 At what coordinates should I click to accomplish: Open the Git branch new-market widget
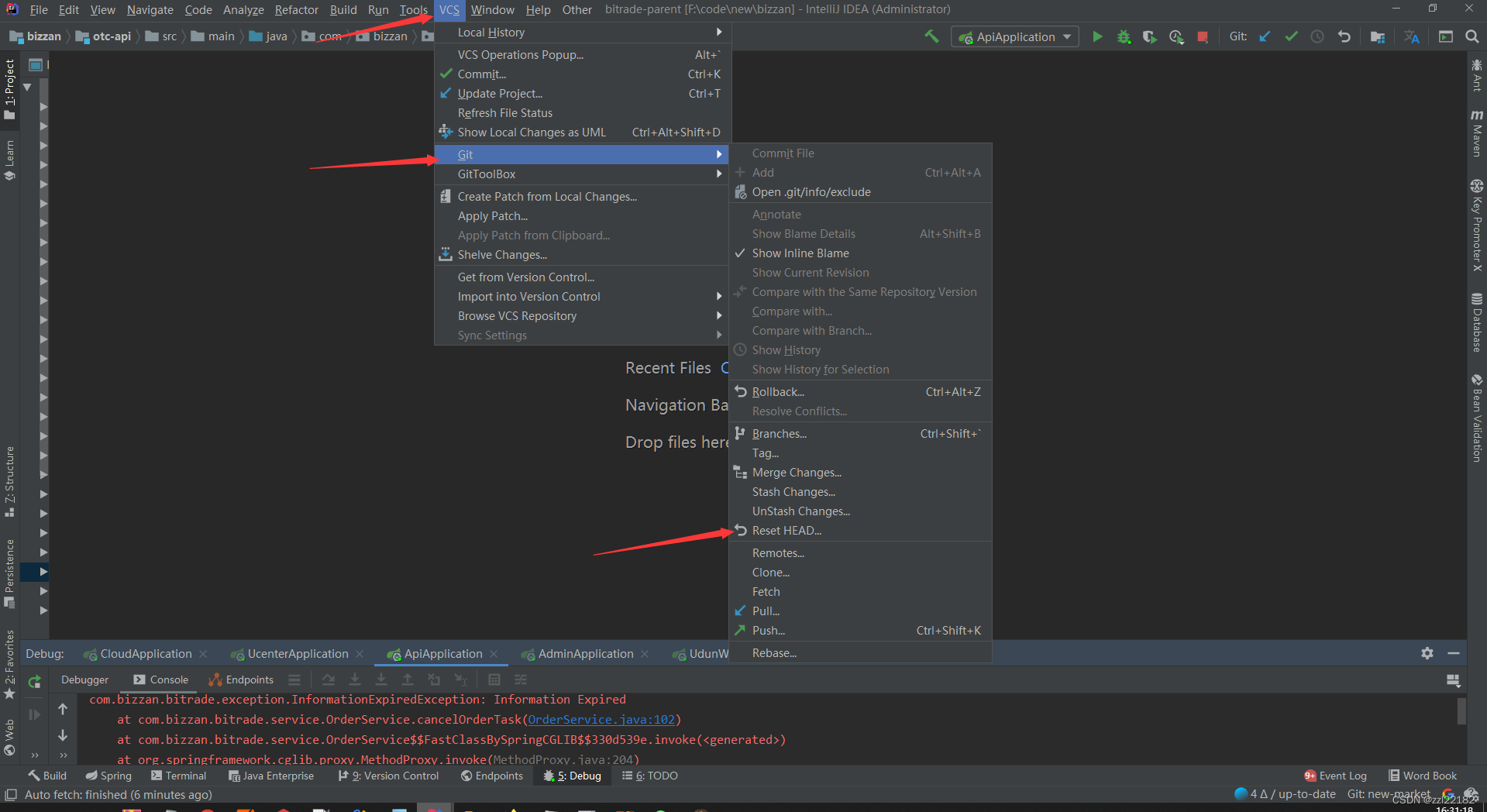(1389, 794)
